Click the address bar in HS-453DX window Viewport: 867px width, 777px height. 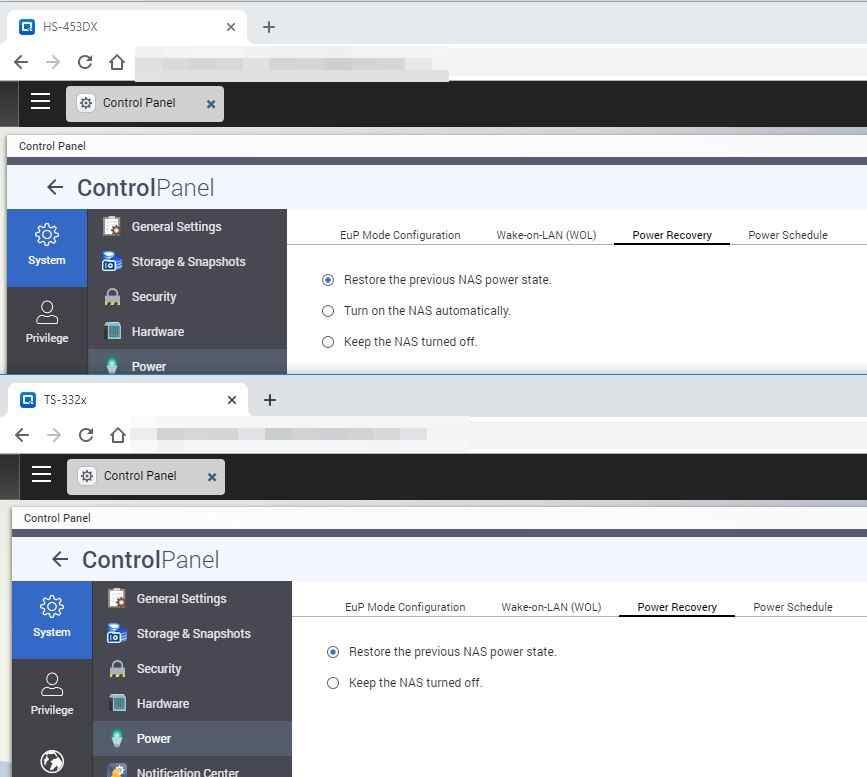click(x=290, y=62)
